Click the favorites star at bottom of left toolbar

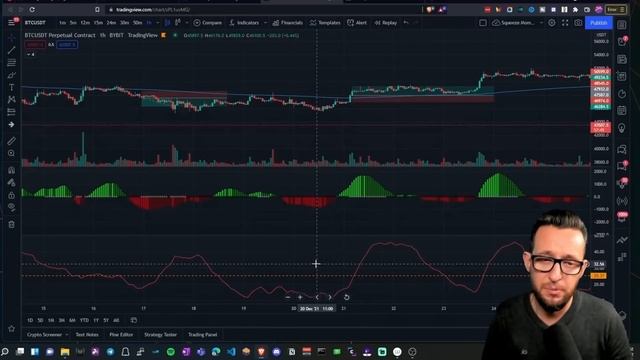[x=11, y=329]
